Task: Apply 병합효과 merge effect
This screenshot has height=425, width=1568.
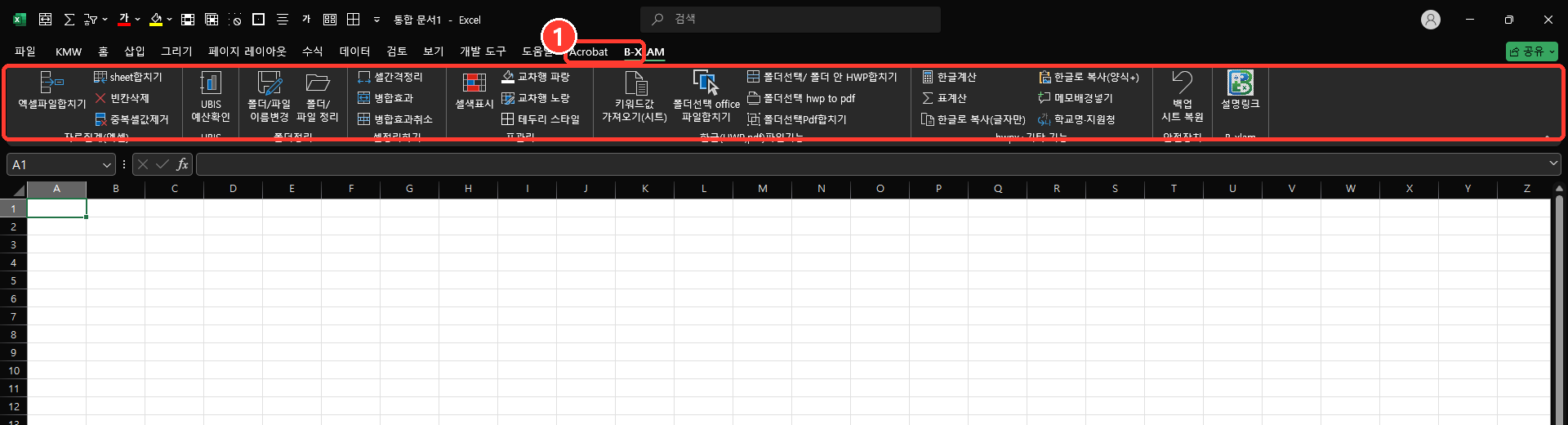Action: 385,98
